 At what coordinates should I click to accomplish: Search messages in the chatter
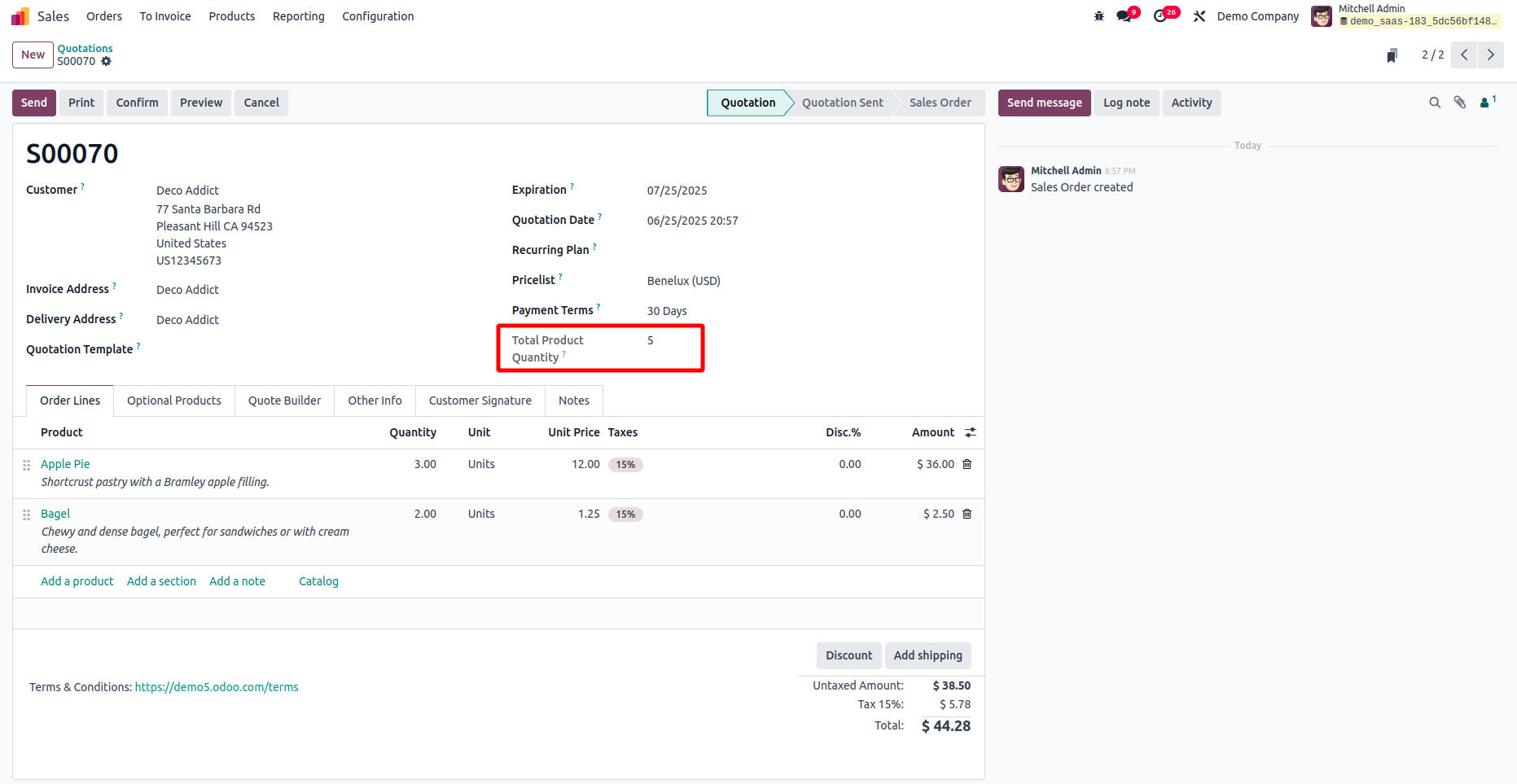[x=1435, y=103]
